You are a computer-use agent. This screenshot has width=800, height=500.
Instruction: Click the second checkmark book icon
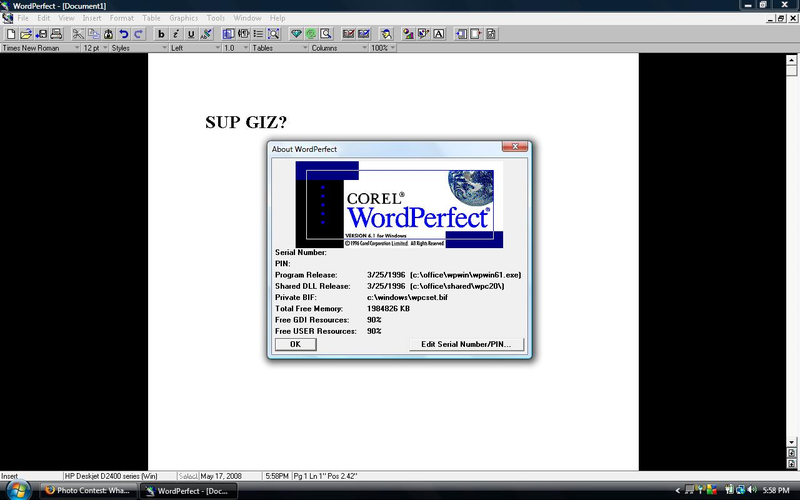click(x=364, y=34)
